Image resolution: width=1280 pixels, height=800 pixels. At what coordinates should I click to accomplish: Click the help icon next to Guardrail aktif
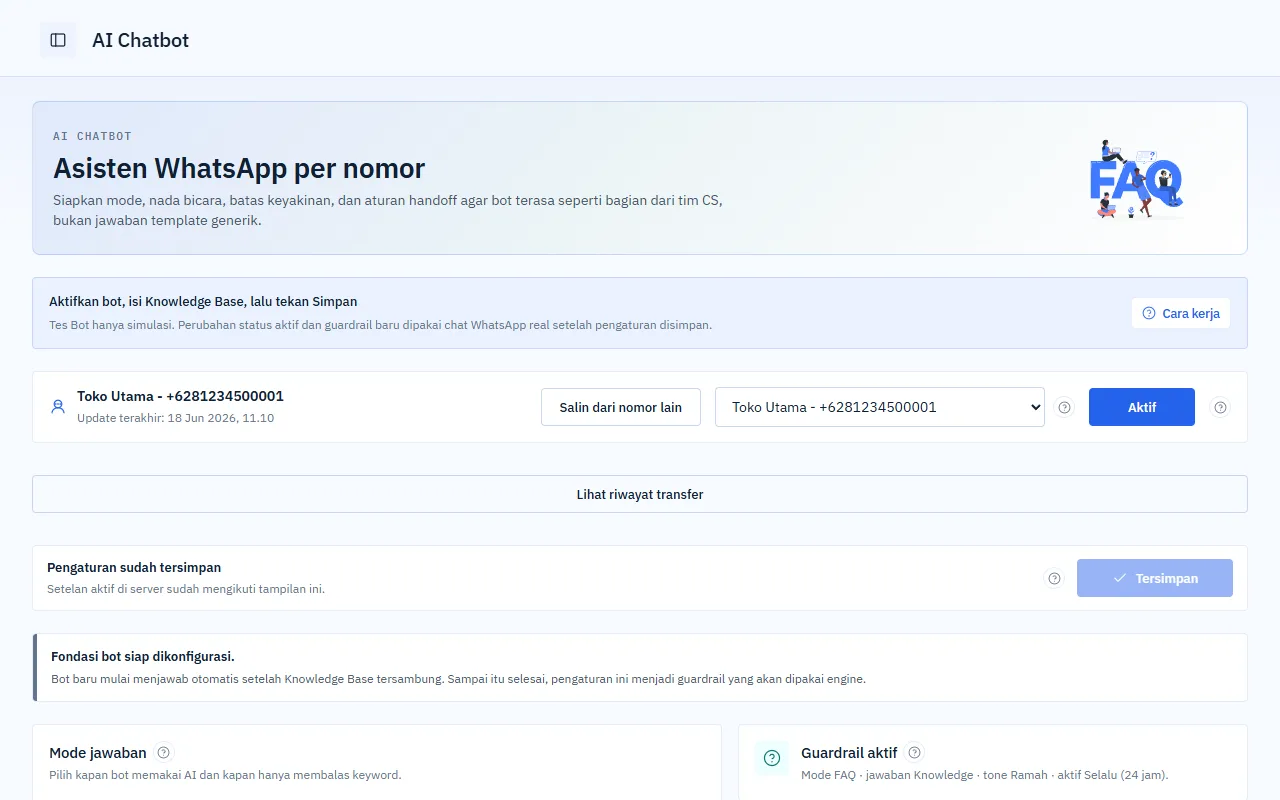[x=915, y=752]
